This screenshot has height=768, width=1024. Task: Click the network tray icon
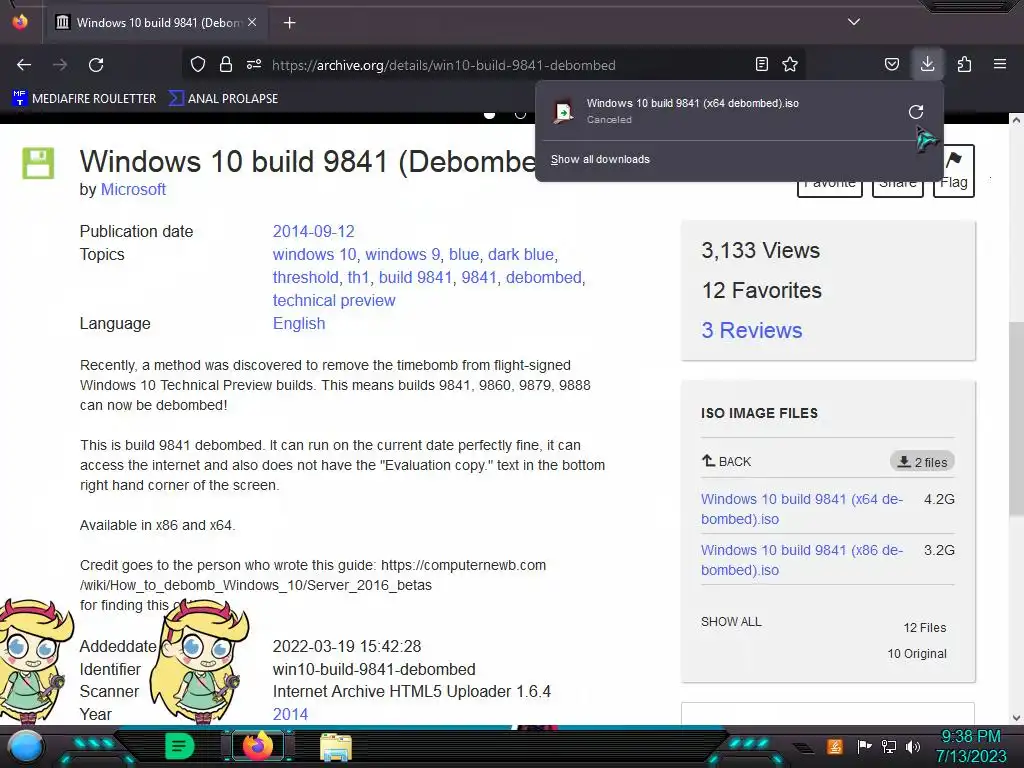(x=889, y=746)
